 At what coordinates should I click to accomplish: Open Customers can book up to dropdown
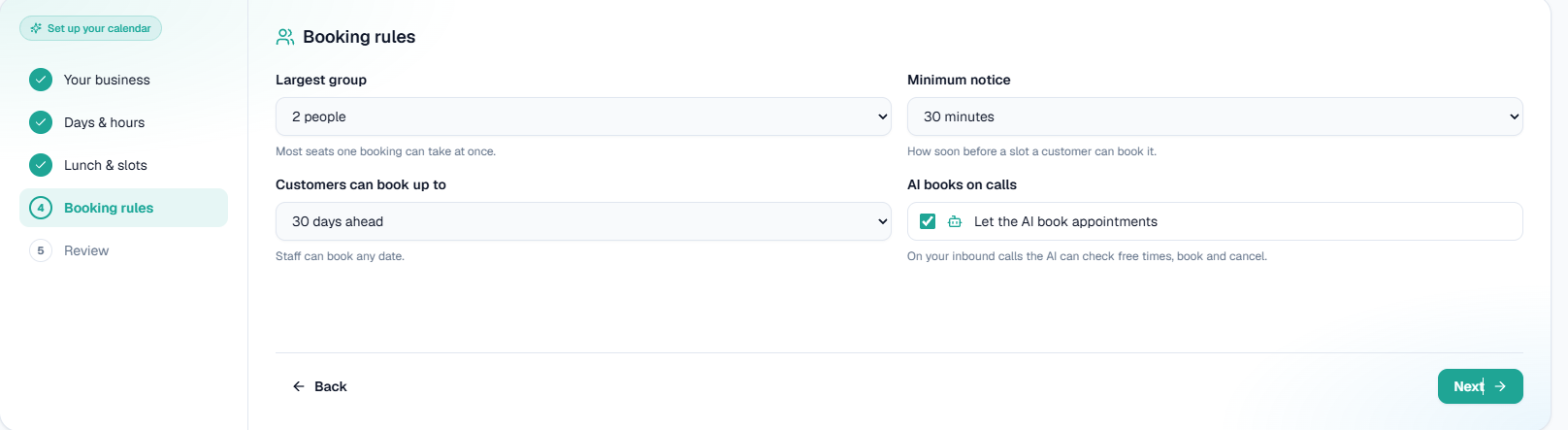tap(583, 221)
